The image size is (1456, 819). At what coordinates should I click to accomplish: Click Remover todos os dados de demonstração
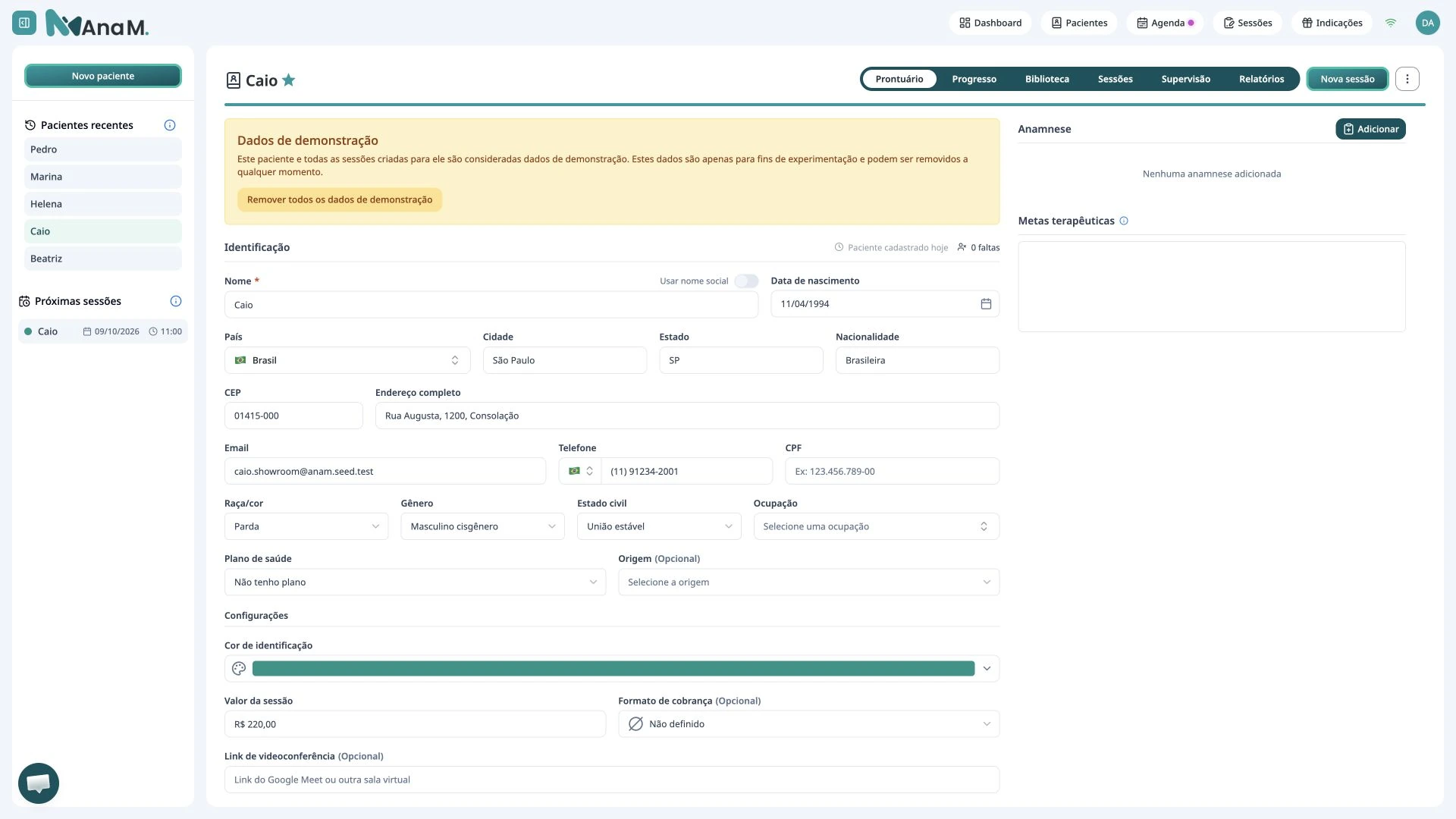340,199
